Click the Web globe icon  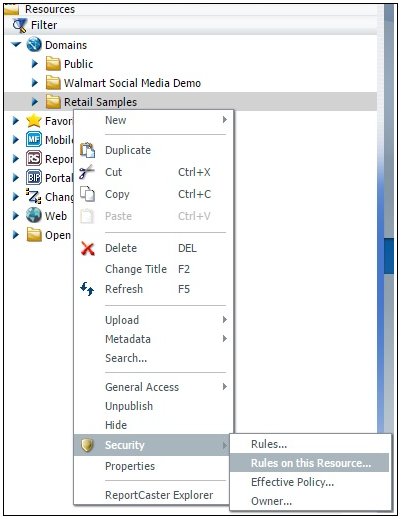point(34,215)
